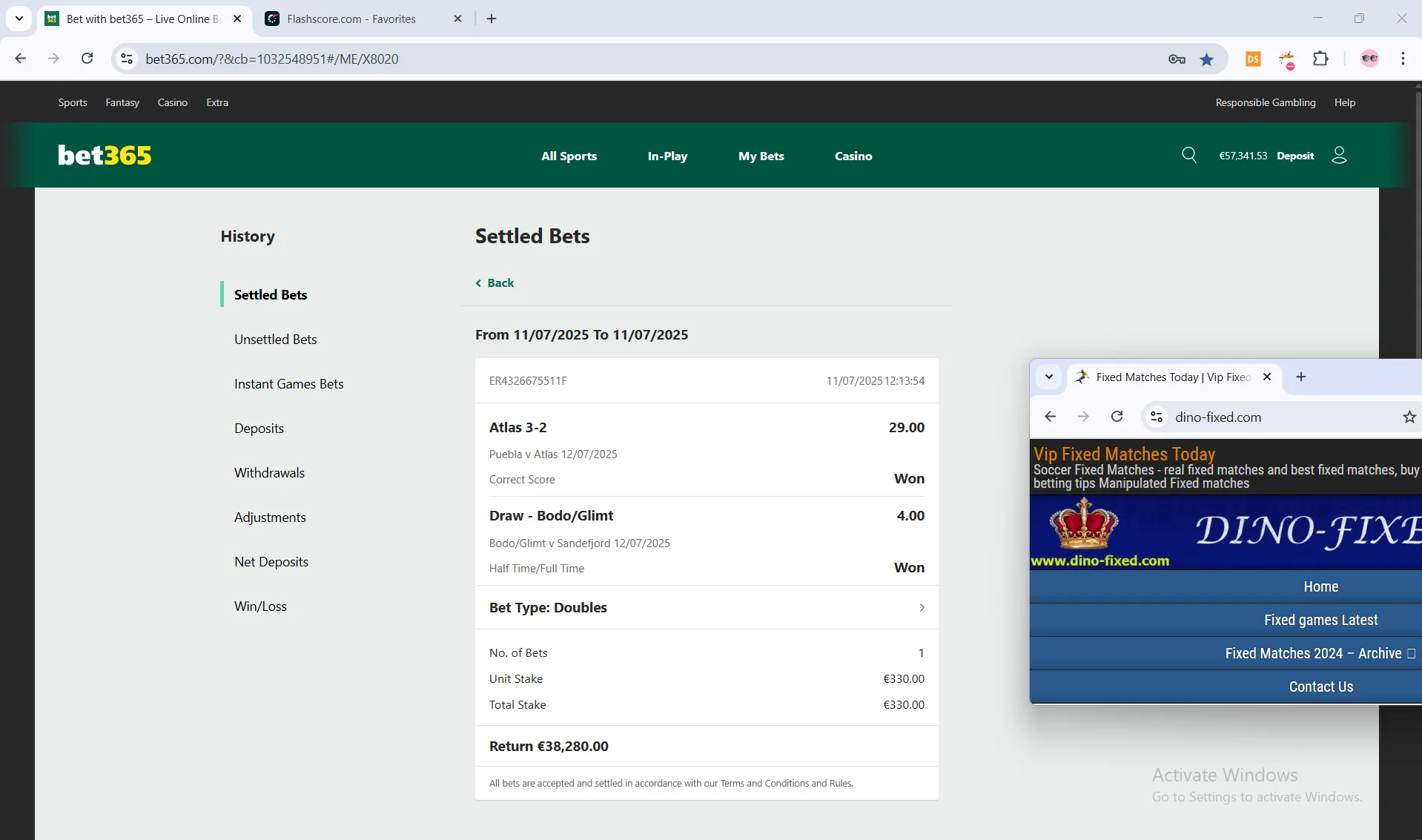Expand the tab search dropdown arrow

pyautogui.click(x=19, y=19)
